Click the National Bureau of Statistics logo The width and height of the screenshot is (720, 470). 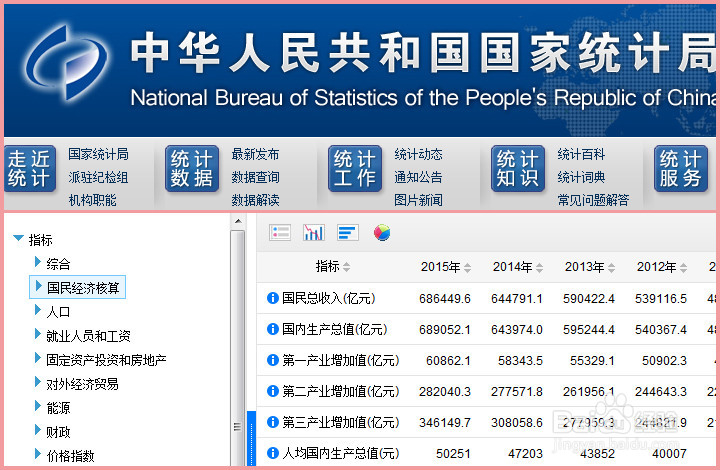(67, 62)
